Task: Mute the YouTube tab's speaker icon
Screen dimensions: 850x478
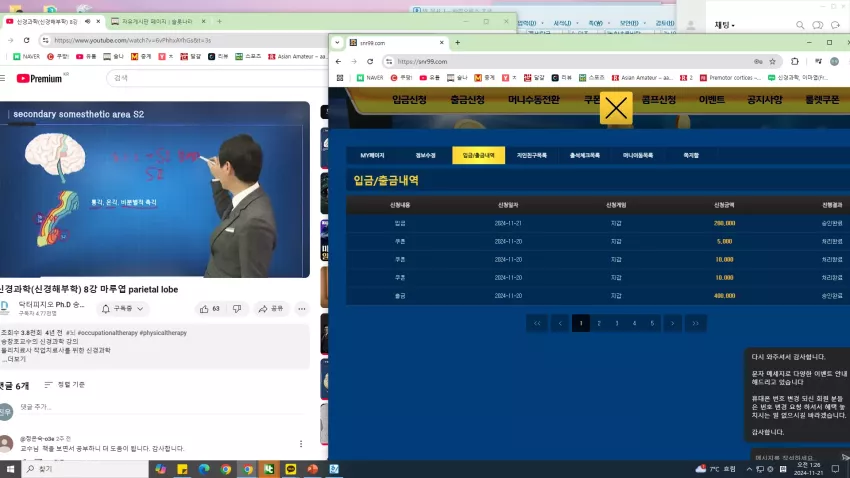Action: point(87,22)
